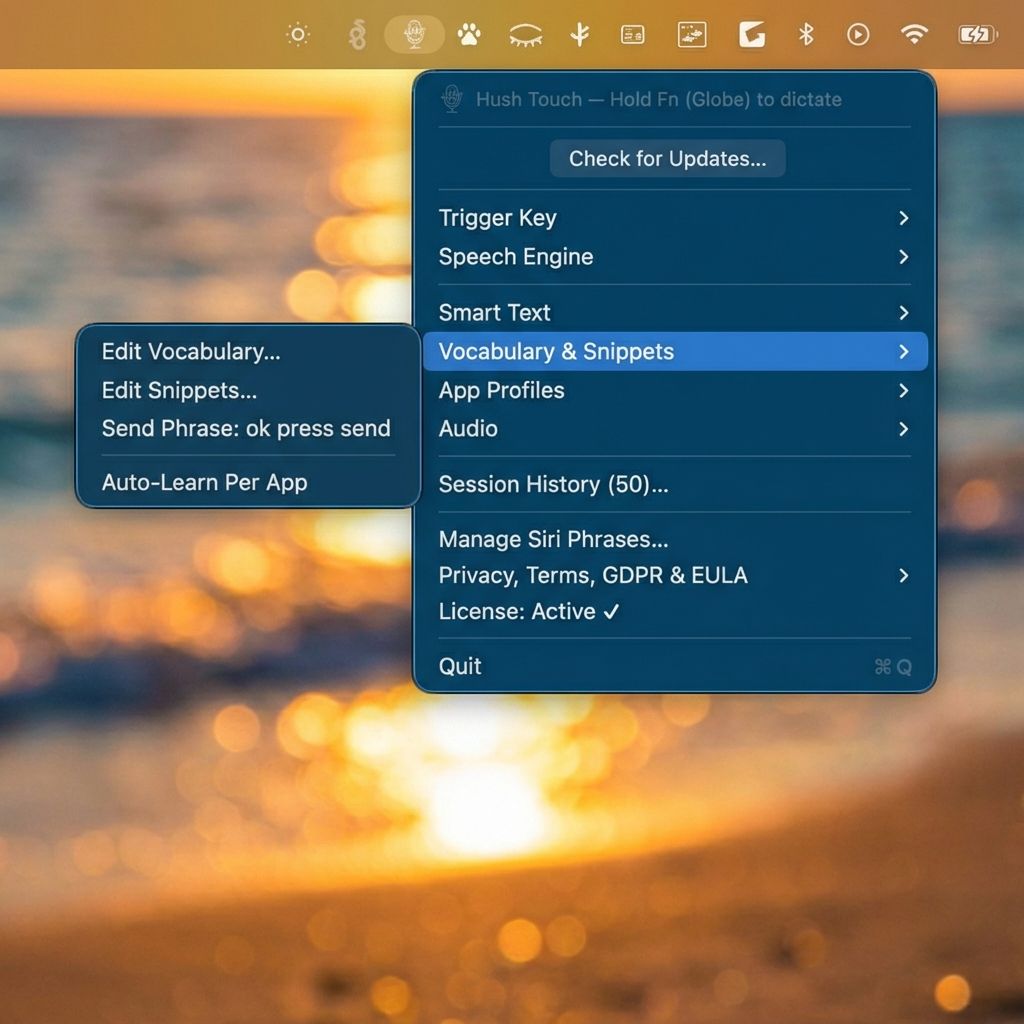Screen dimensions: 1024x1024
Task: Open the G logo menu bar icon
Action: click(x=752, y=33)
